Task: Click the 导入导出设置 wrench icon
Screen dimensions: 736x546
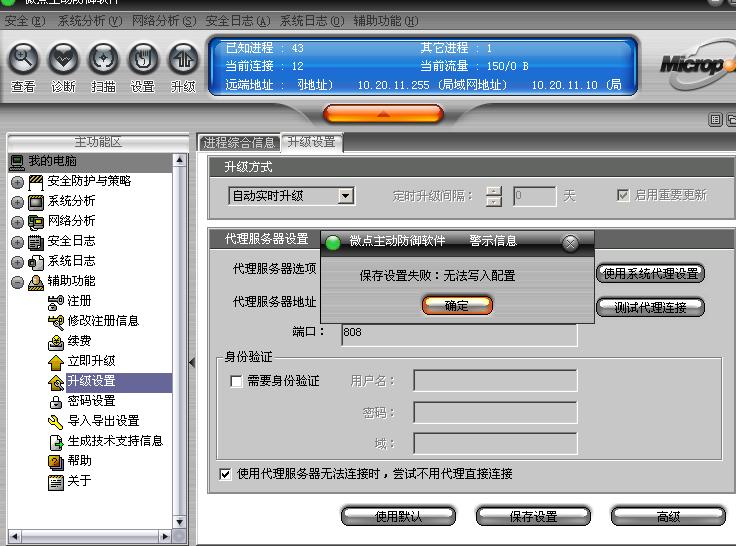Action: 56,422
